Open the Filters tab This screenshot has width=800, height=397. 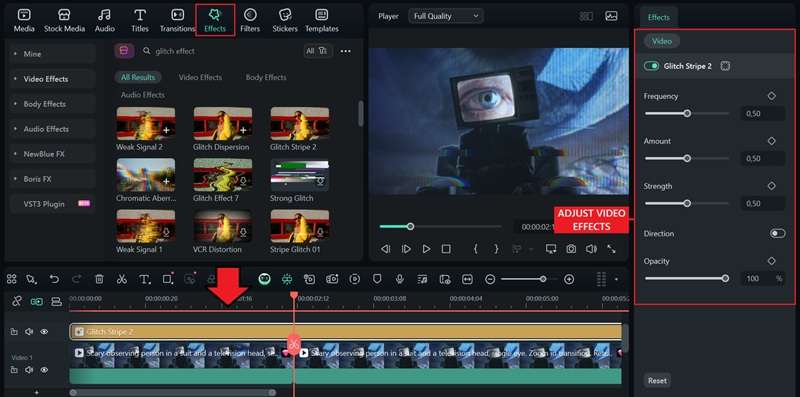pyautogui.click(x=250, y=20)
